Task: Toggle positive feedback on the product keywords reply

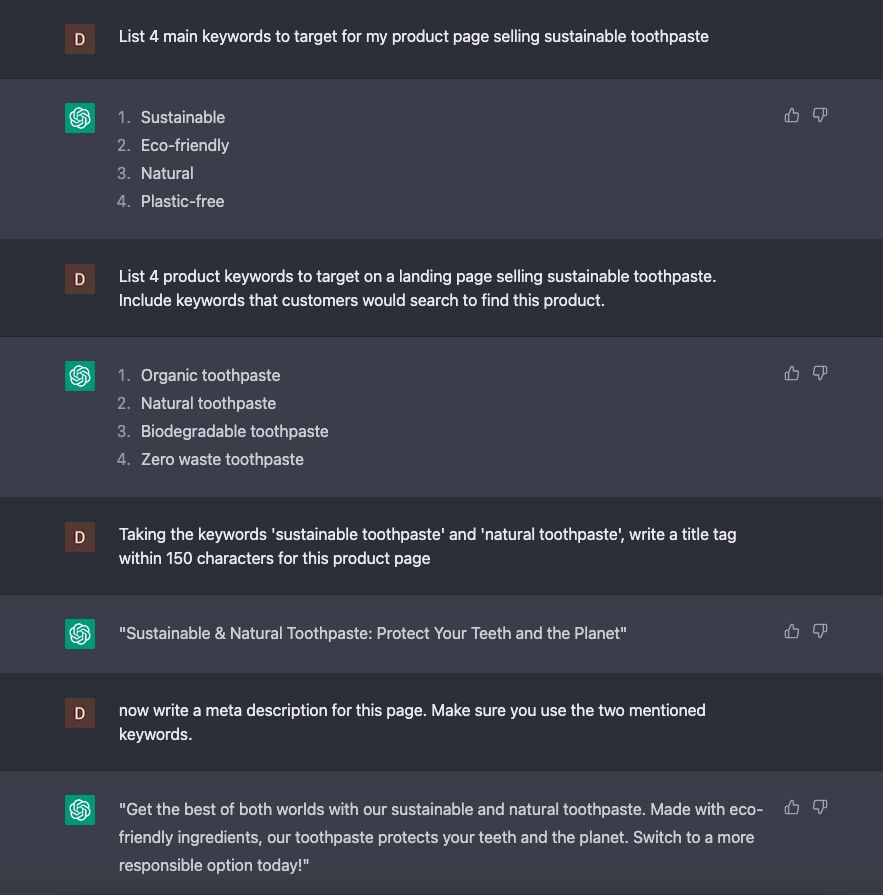Action: pos(791,372)
